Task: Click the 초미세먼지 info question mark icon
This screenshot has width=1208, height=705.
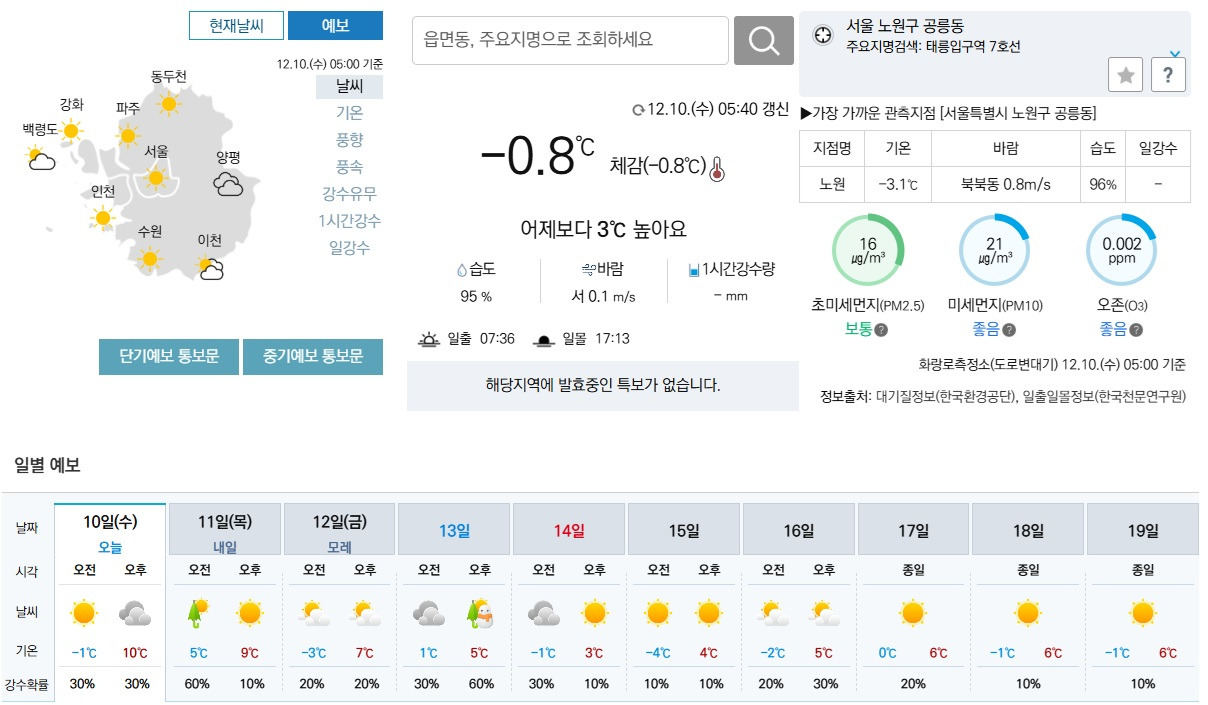Action: click(x=881, y=330)
